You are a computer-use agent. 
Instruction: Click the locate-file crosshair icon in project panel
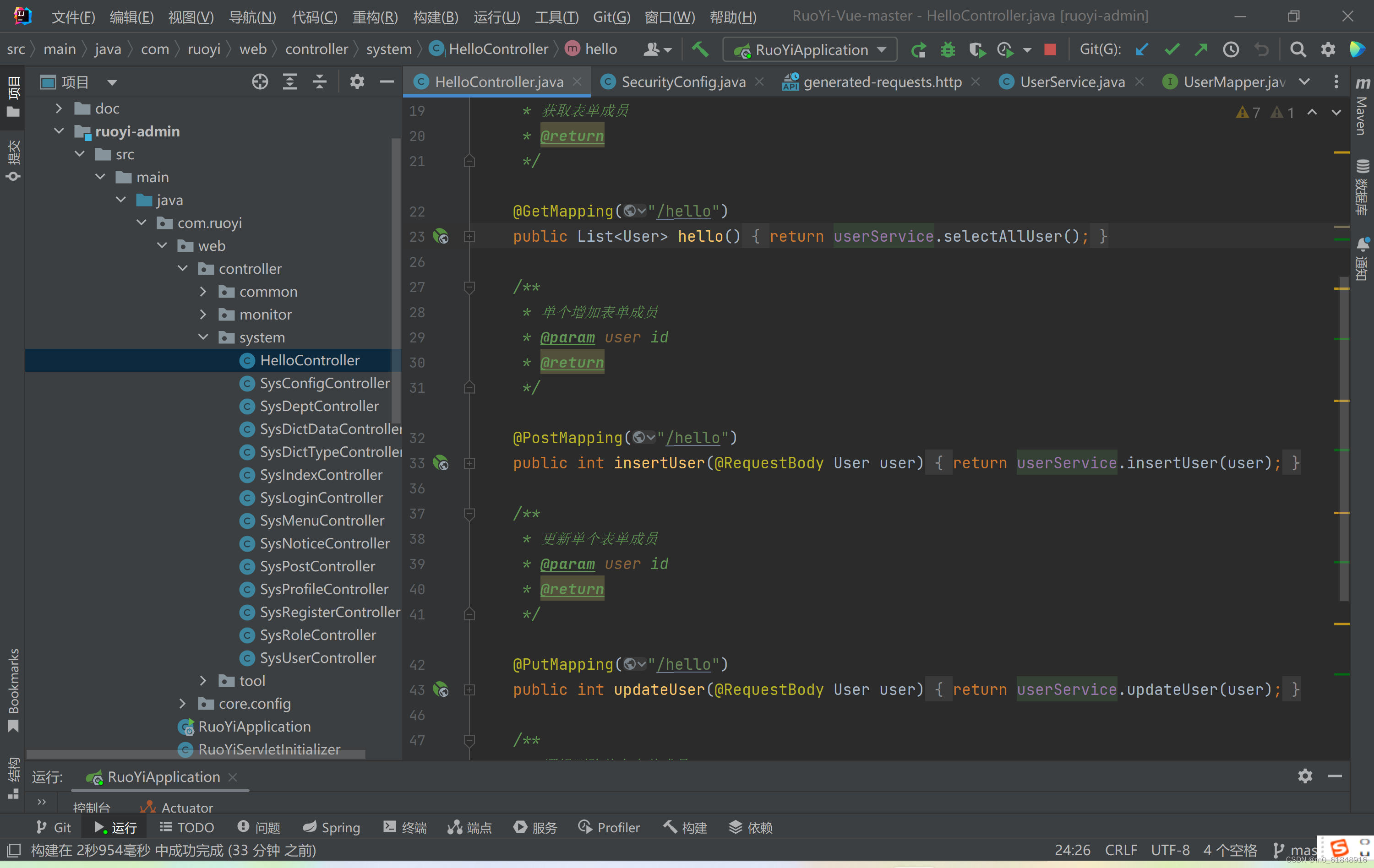tap(260, 82)
